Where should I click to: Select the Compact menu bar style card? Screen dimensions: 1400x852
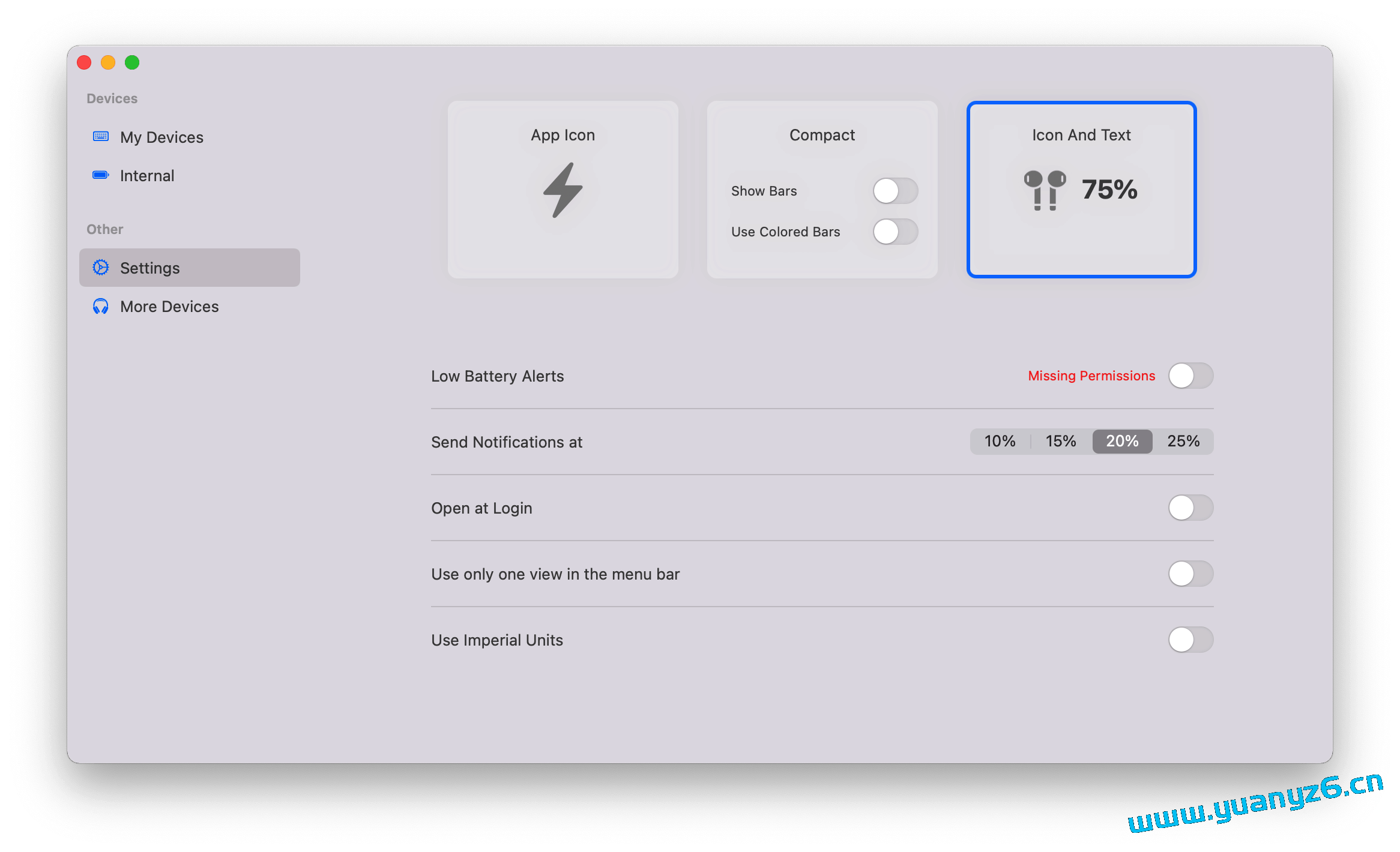coord(822,136)
